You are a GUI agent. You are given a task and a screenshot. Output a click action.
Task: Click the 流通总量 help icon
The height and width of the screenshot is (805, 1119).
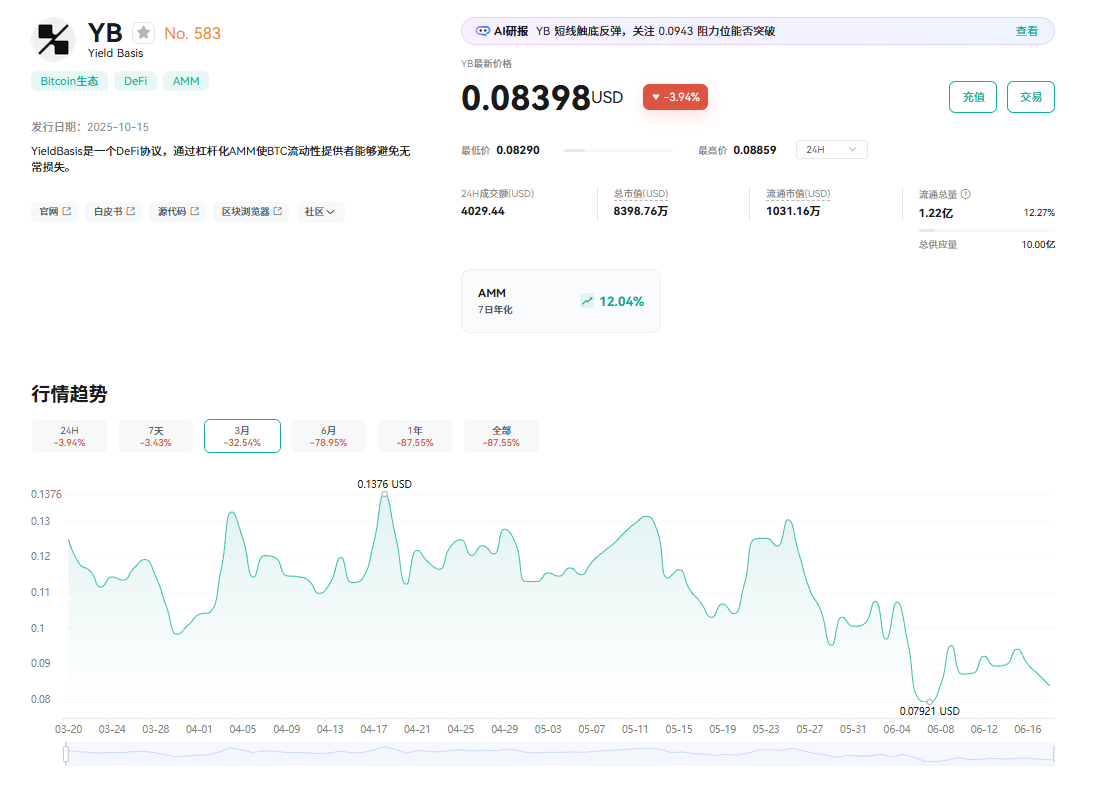966,194
